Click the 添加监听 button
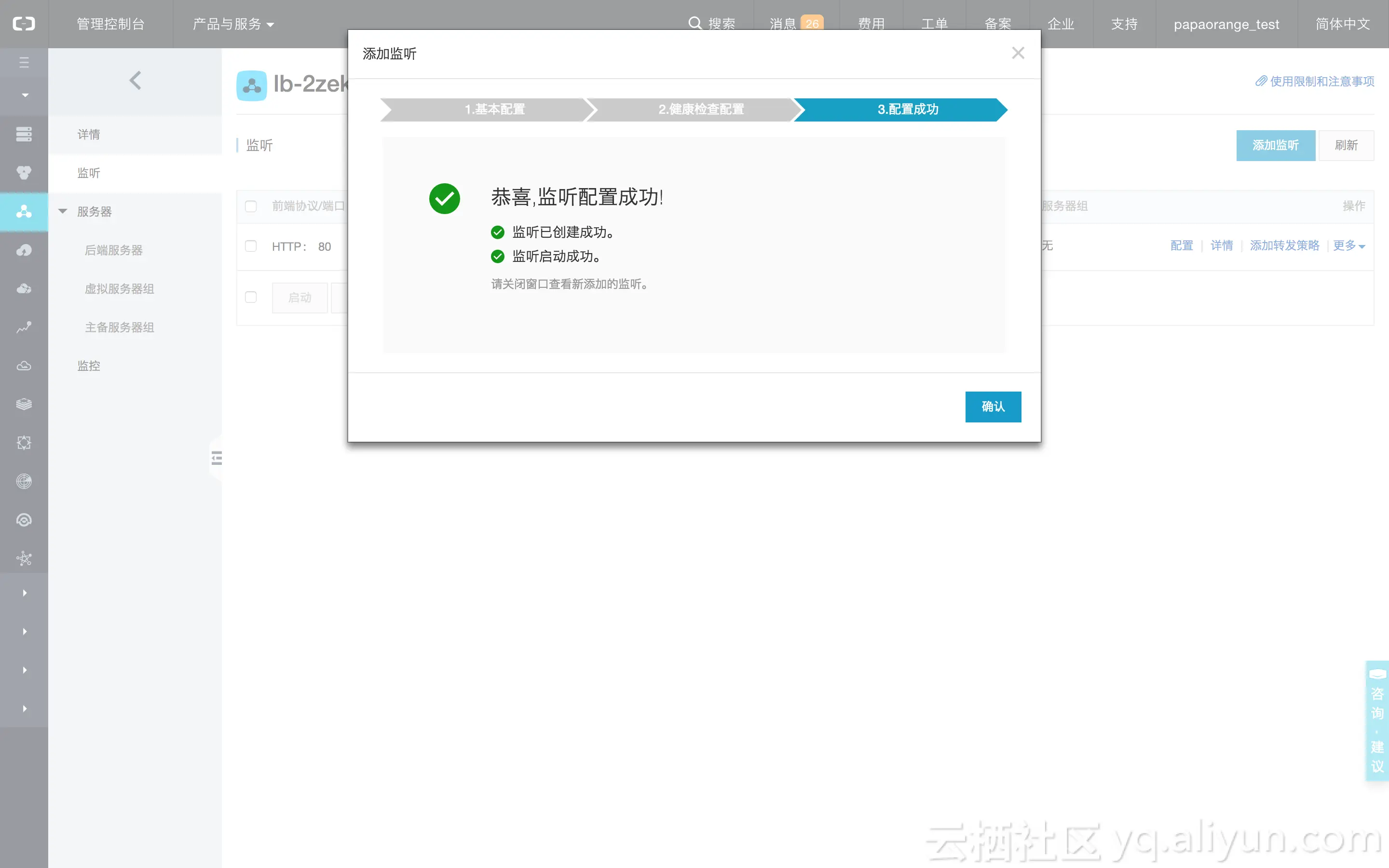 point(1275,145)
